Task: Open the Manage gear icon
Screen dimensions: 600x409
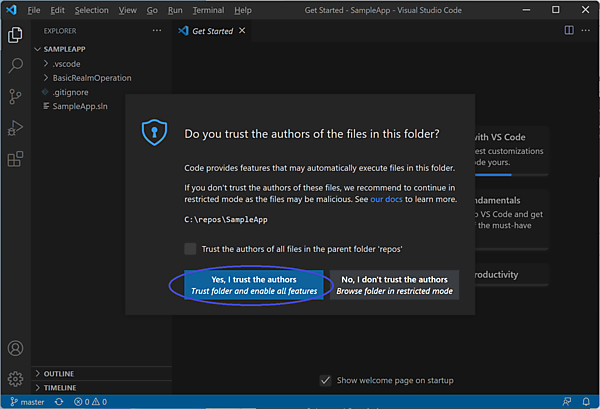Action: [15, 379]
